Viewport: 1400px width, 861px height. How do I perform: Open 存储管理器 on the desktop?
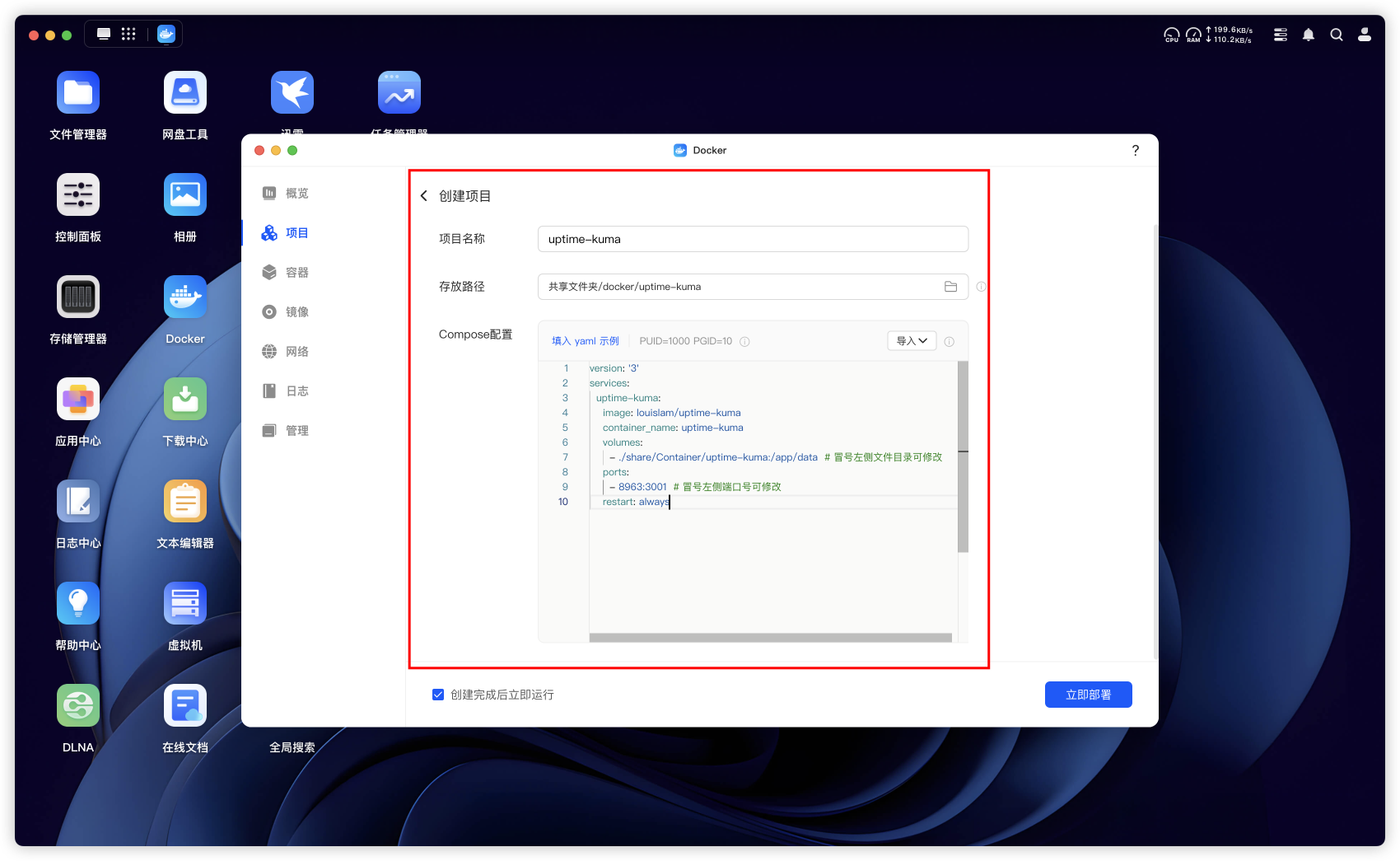[78, 297]
